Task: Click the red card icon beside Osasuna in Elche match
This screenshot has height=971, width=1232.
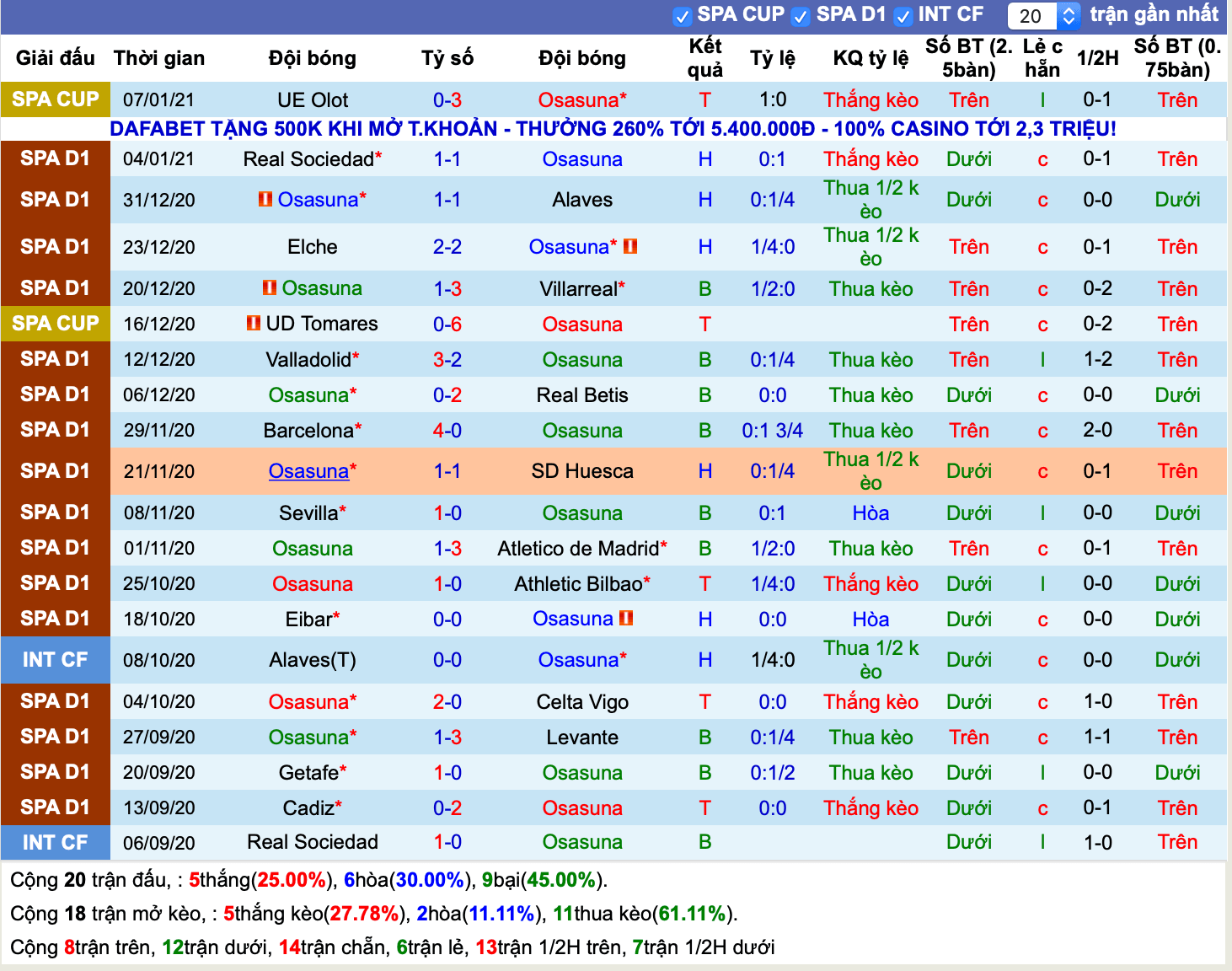Action: tap(630, 247)
